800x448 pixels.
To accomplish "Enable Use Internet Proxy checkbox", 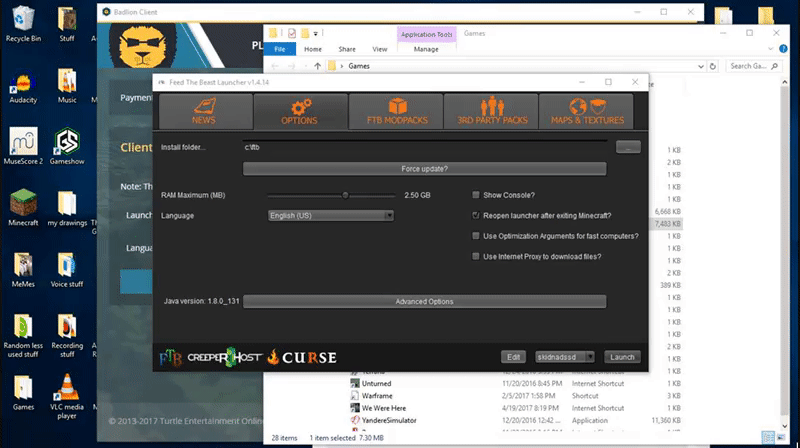I will point(476,256).
